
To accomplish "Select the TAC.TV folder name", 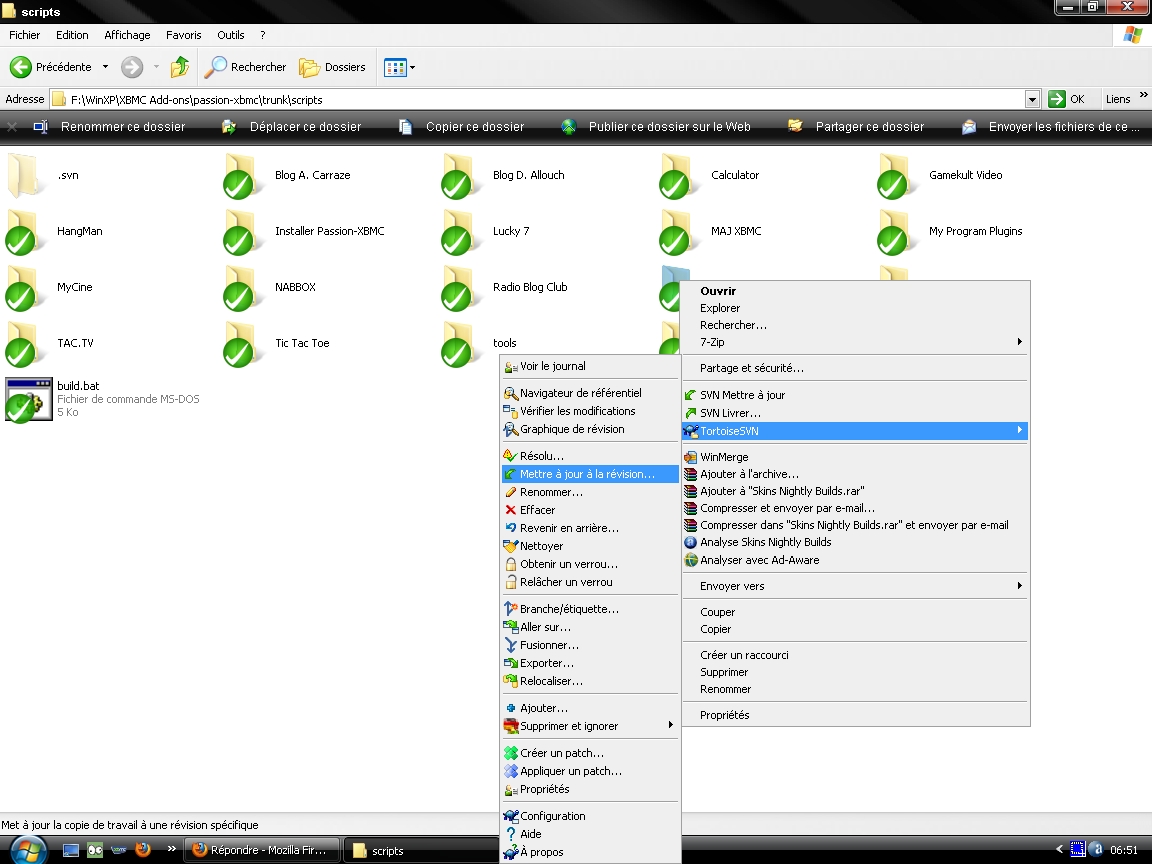I will coord(75,343).
